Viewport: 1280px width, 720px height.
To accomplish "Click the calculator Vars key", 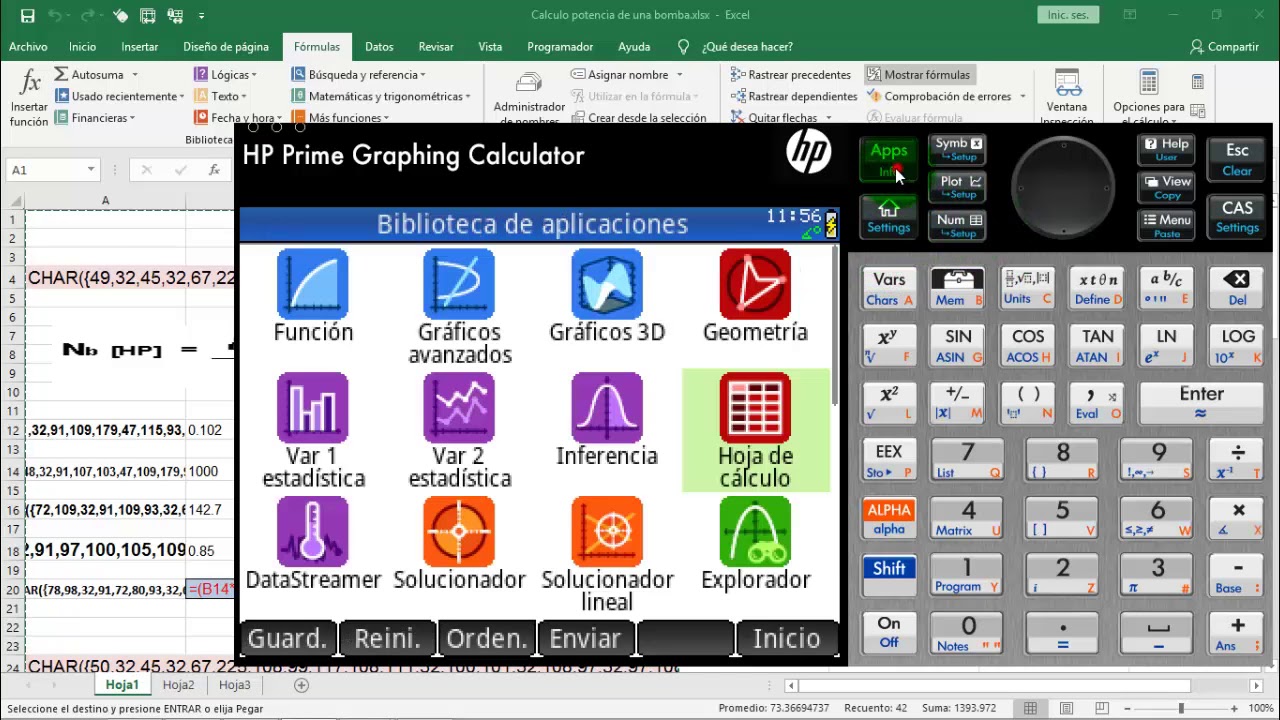I will click(x=888, y=289).
